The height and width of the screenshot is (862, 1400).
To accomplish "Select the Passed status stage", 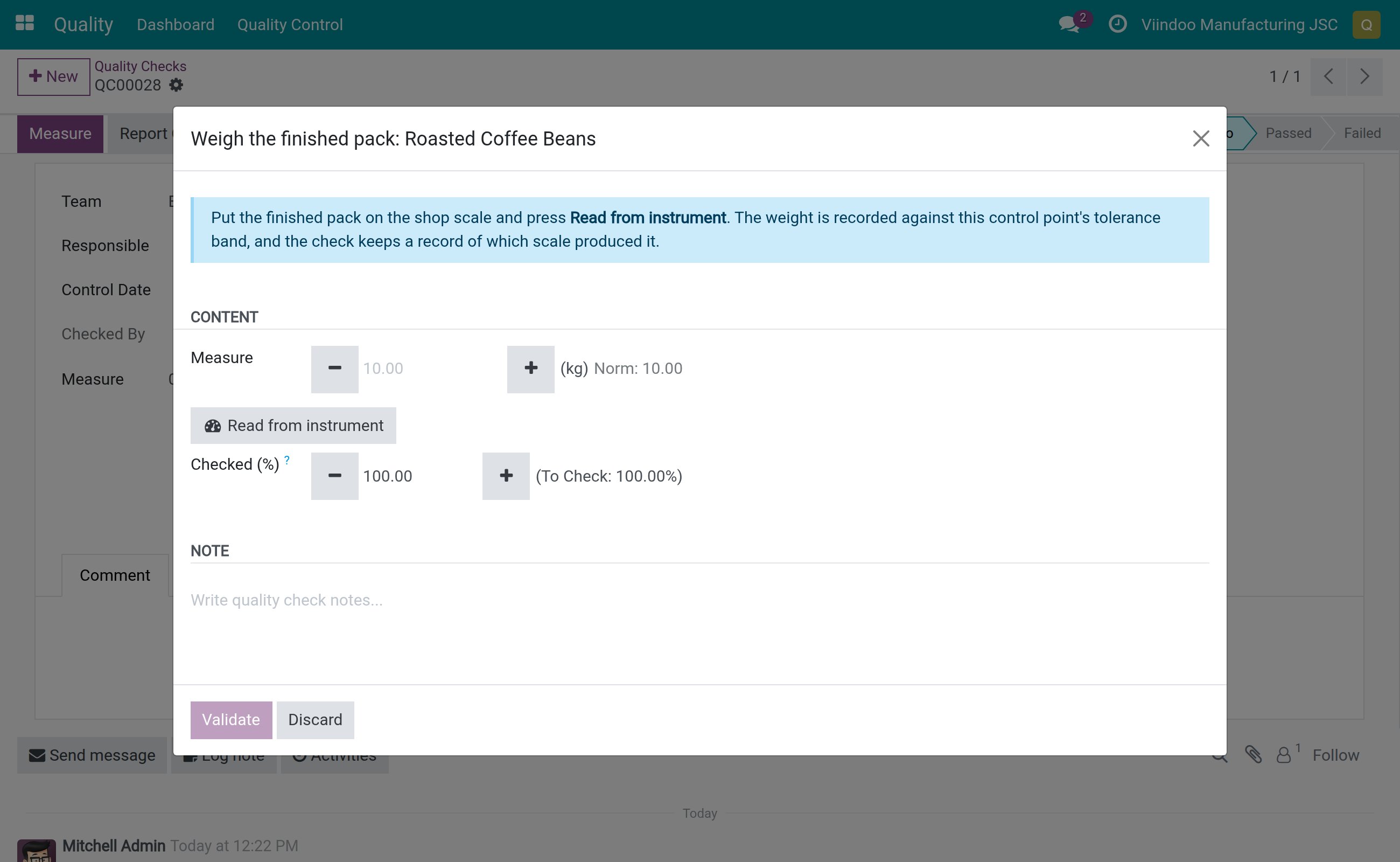I will (1288, 133).
